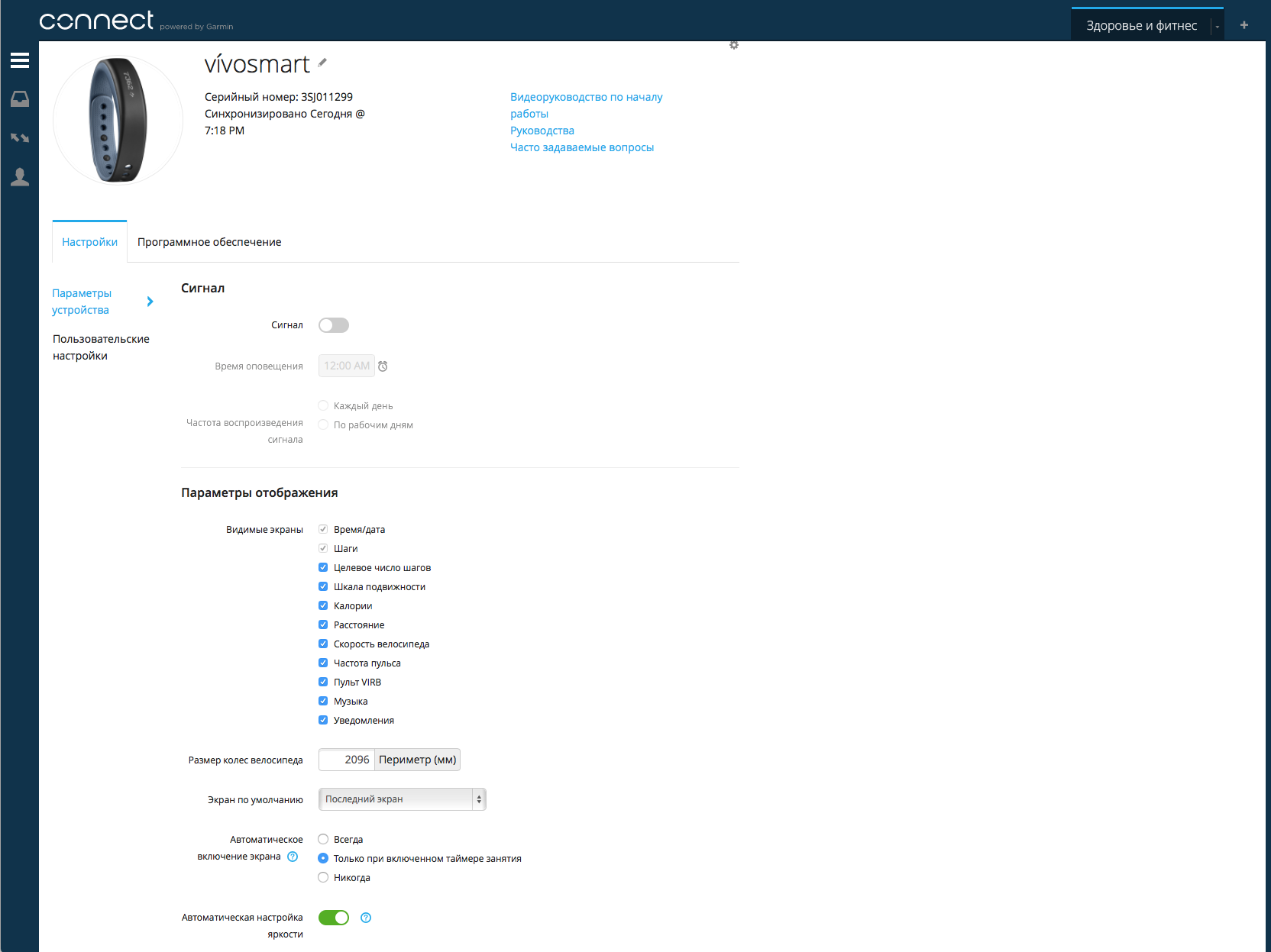Uncheck the Музыка checkbox
This screenshot has height=952, width=1271.
(323, 701)
